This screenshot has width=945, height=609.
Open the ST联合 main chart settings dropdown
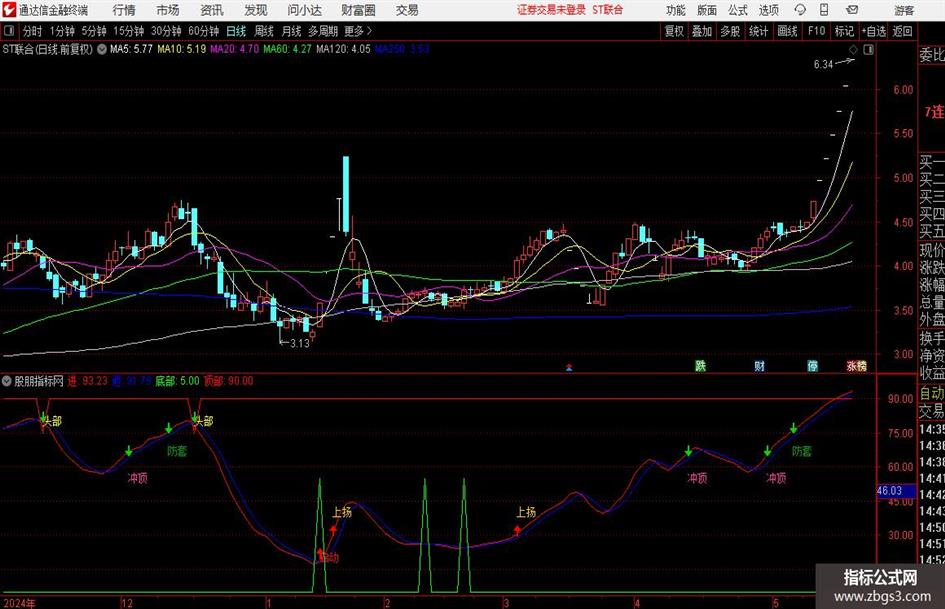102,49
